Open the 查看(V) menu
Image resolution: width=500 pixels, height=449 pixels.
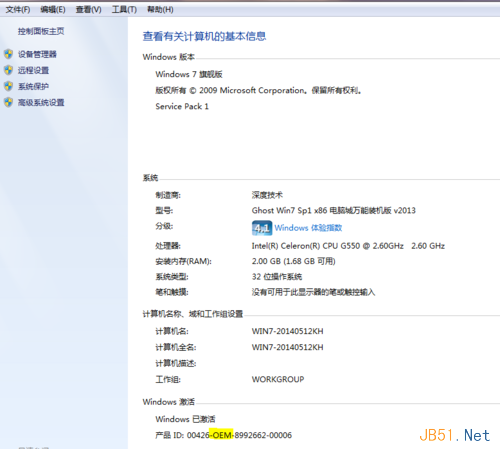coord(88,10)
